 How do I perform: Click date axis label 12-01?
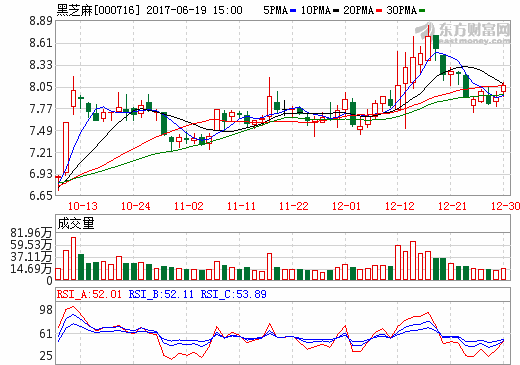pos(346,206)
